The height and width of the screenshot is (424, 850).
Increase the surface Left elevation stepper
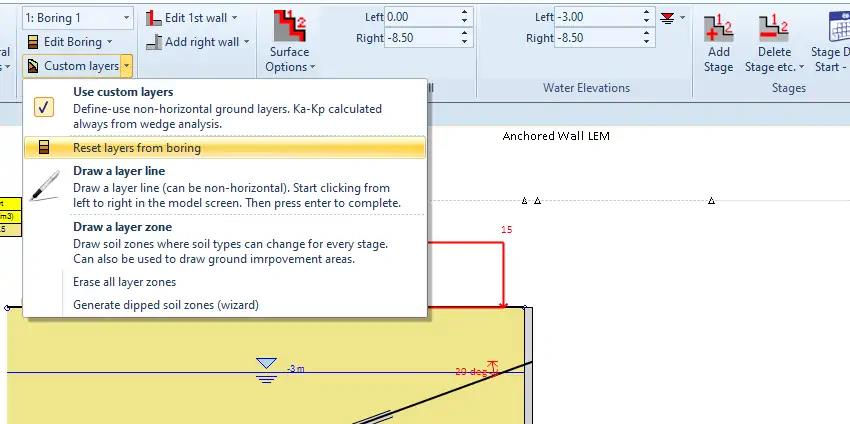(465, 12)
